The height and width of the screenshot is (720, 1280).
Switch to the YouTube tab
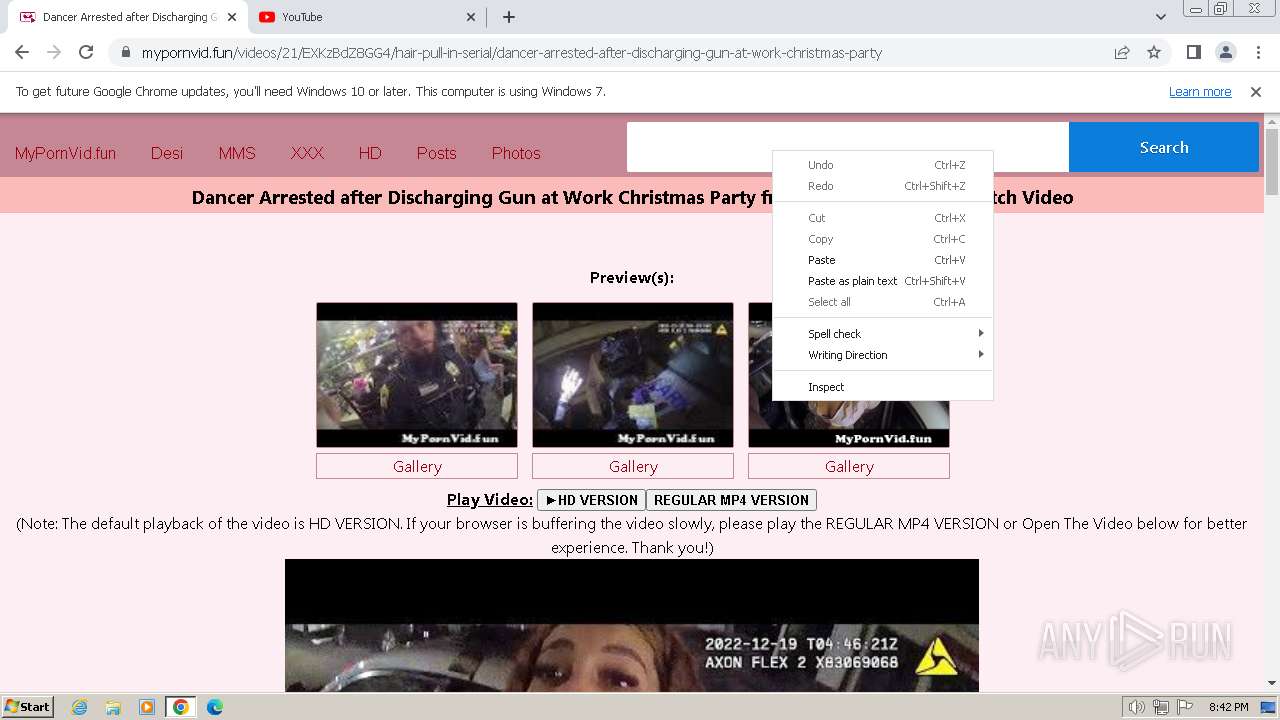(366, 17)
